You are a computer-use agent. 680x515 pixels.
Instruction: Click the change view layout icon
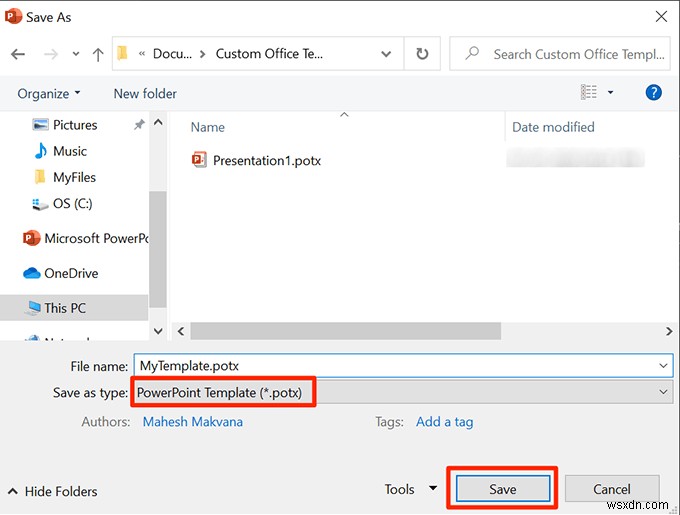[589, 93]
